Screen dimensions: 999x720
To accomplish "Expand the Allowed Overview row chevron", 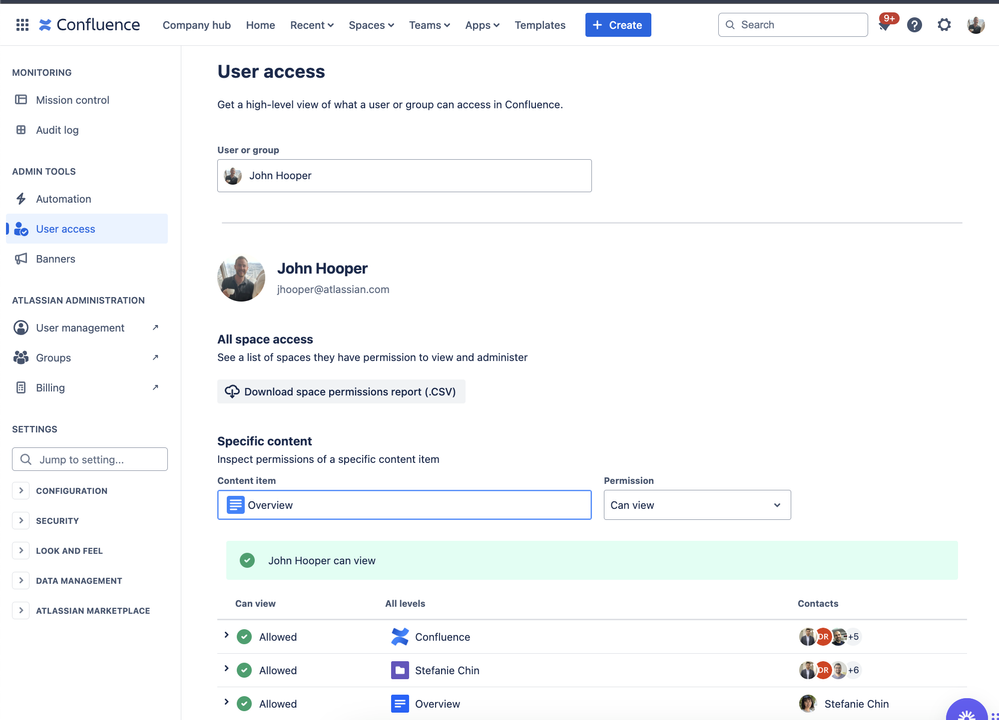I will point(226,702).
